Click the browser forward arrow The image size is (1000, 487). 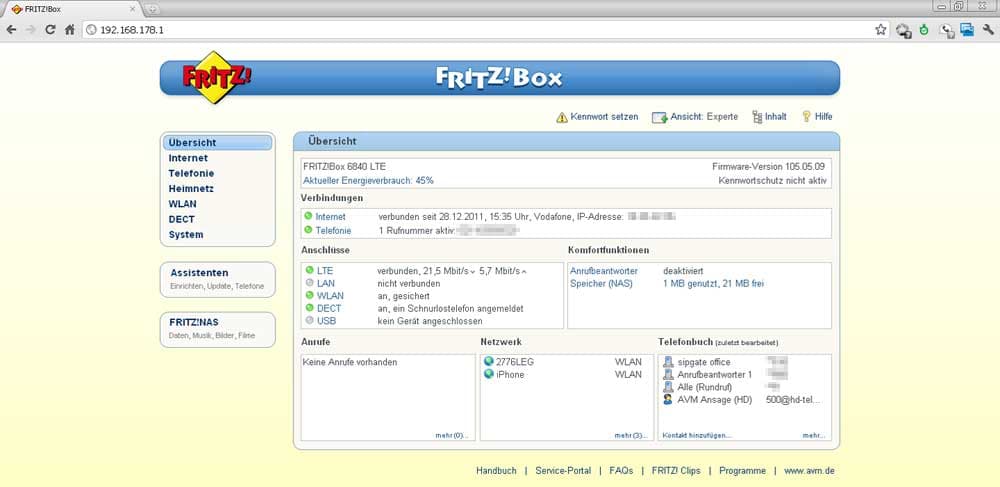31,29
